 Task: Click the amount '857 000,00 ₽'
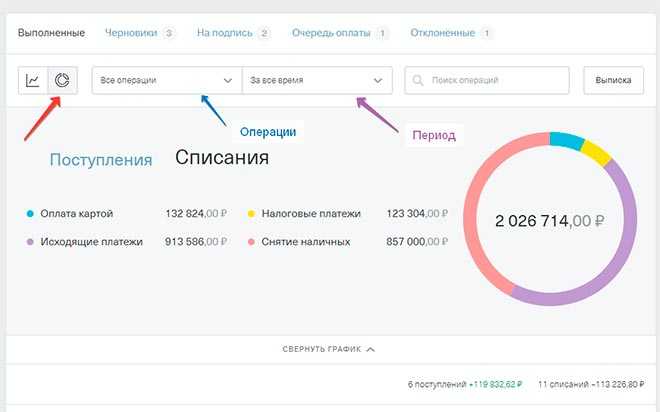point(417,242)
